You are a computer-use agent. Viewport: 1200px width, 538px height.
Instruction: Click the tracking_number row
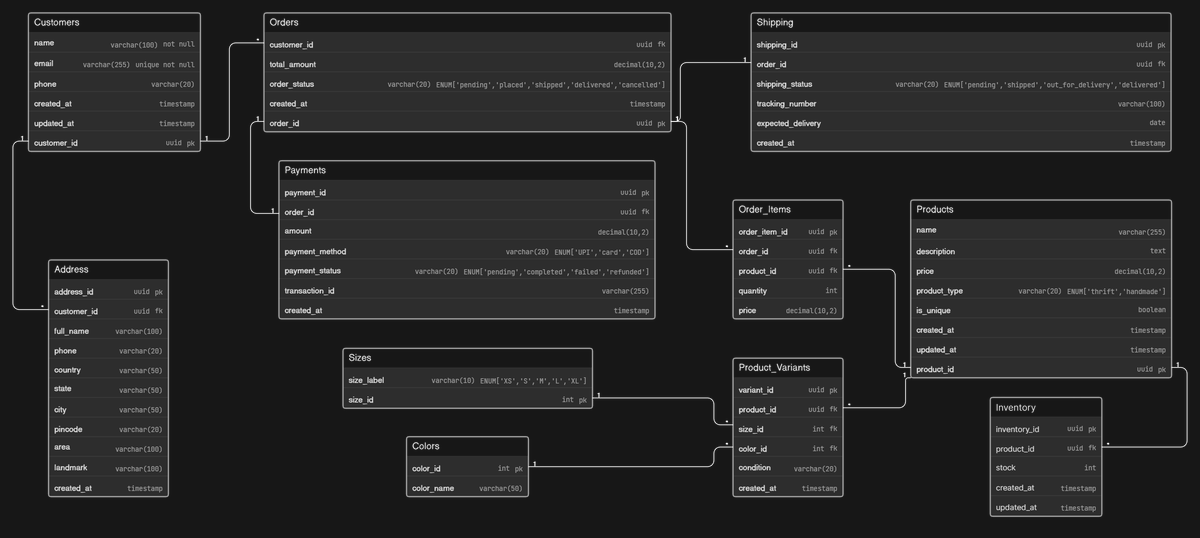(961, 104)
